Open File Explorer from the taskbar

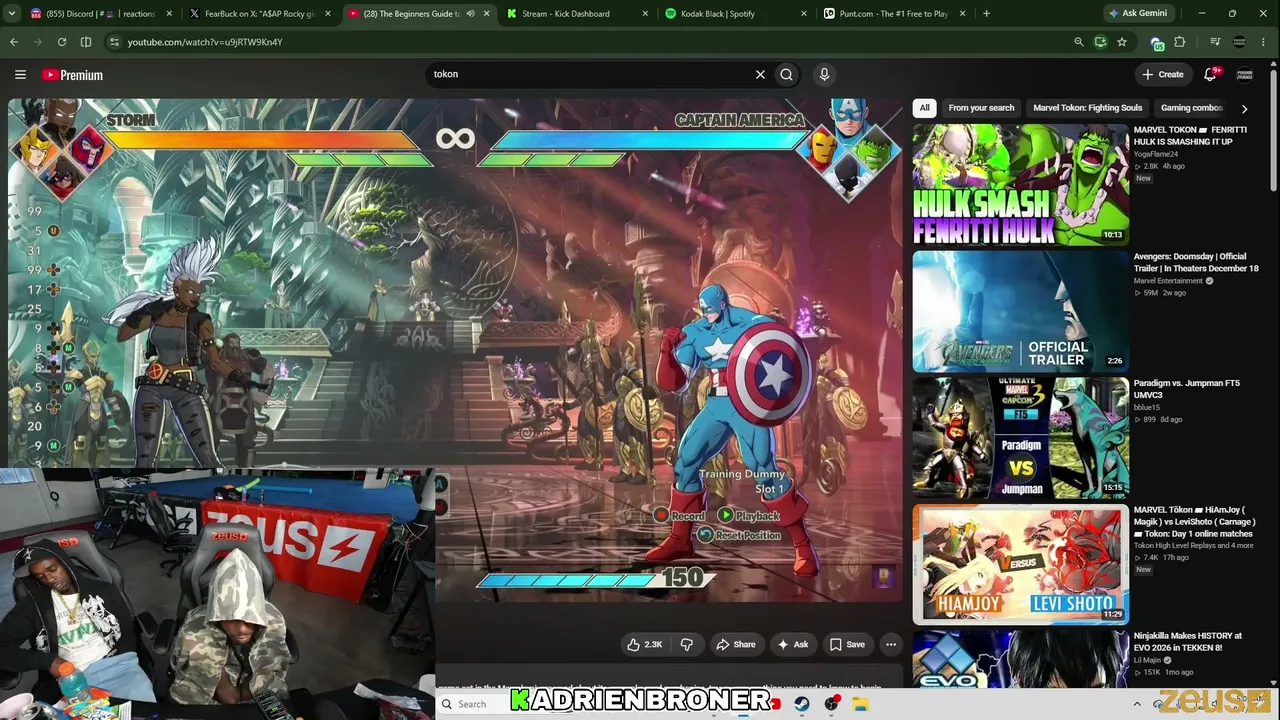pyautogui.click(x=860, y=704)
